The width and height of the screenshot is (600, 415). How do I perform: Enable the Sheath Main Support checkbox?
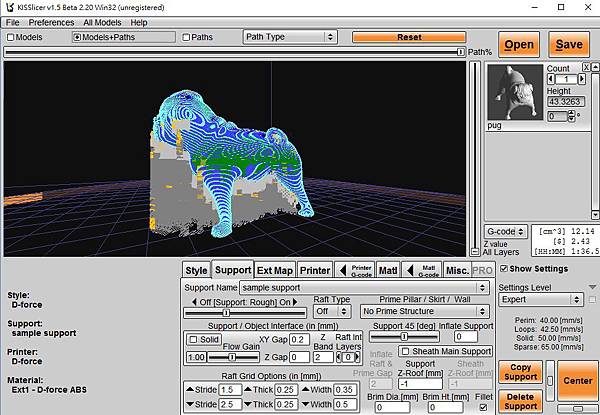coord(405,351)
